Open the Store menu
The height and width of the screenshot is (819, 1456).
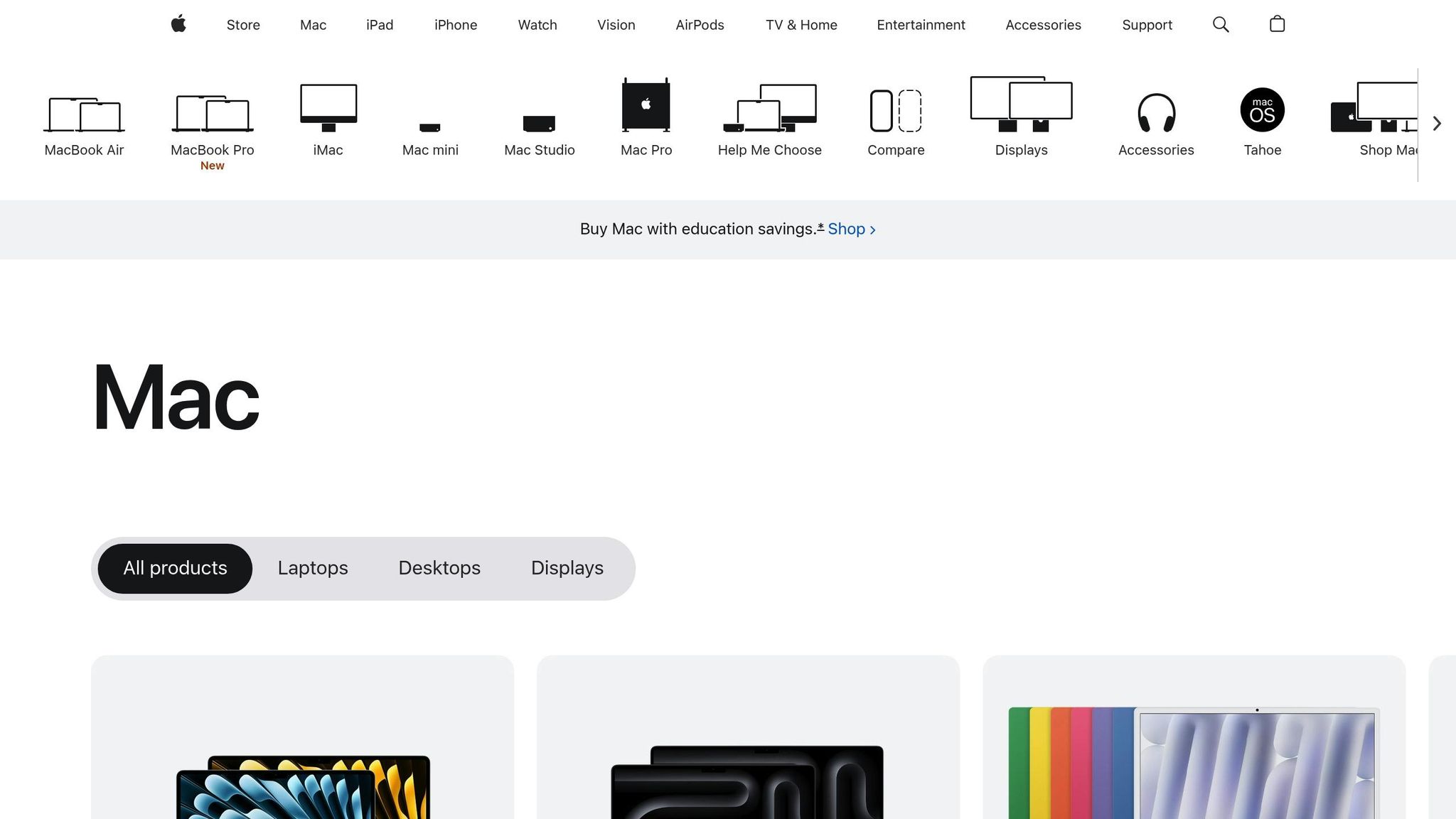243,25
